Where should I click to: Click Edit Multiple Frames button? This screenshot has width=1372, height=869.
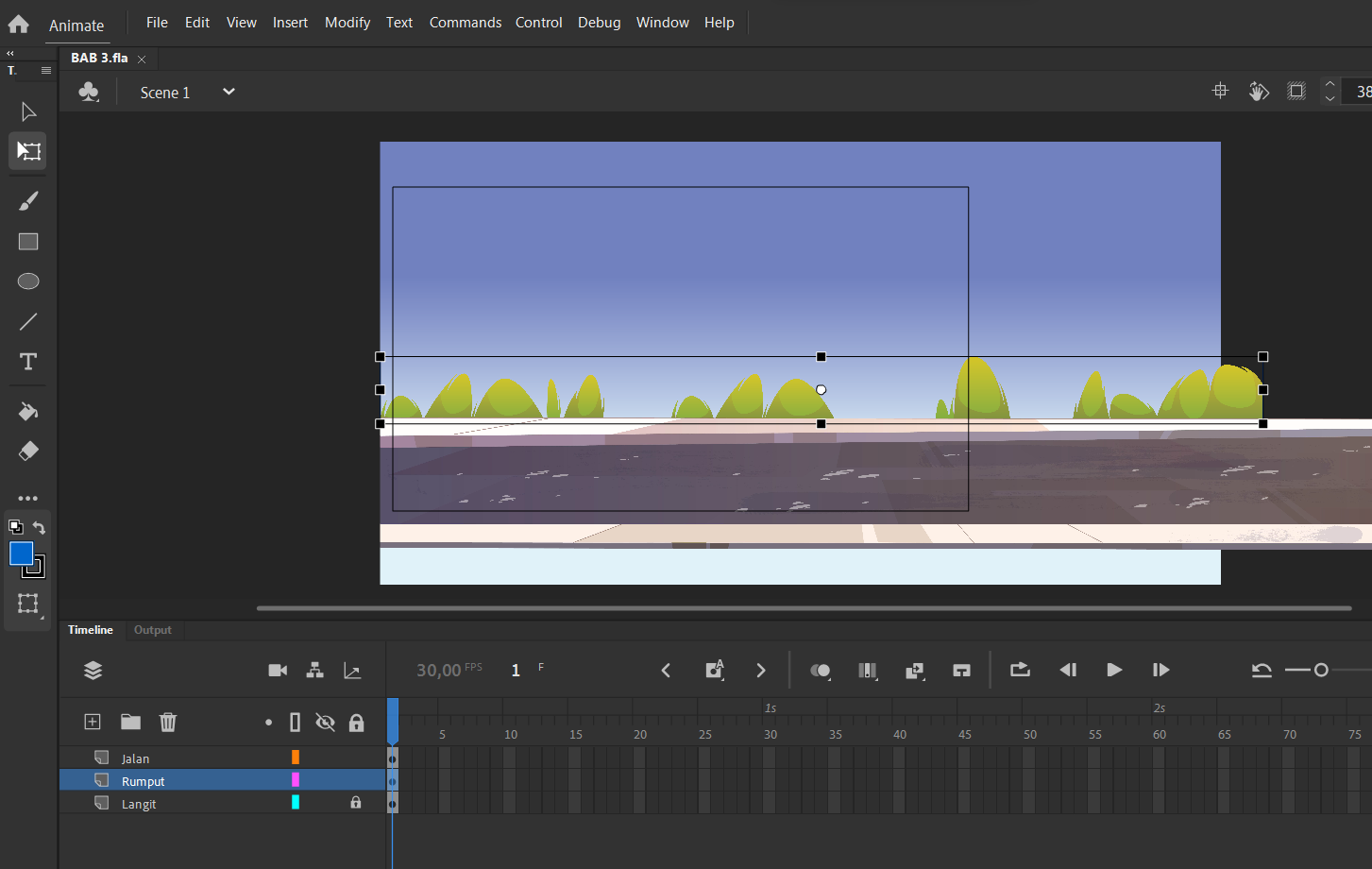pos(867,671)
